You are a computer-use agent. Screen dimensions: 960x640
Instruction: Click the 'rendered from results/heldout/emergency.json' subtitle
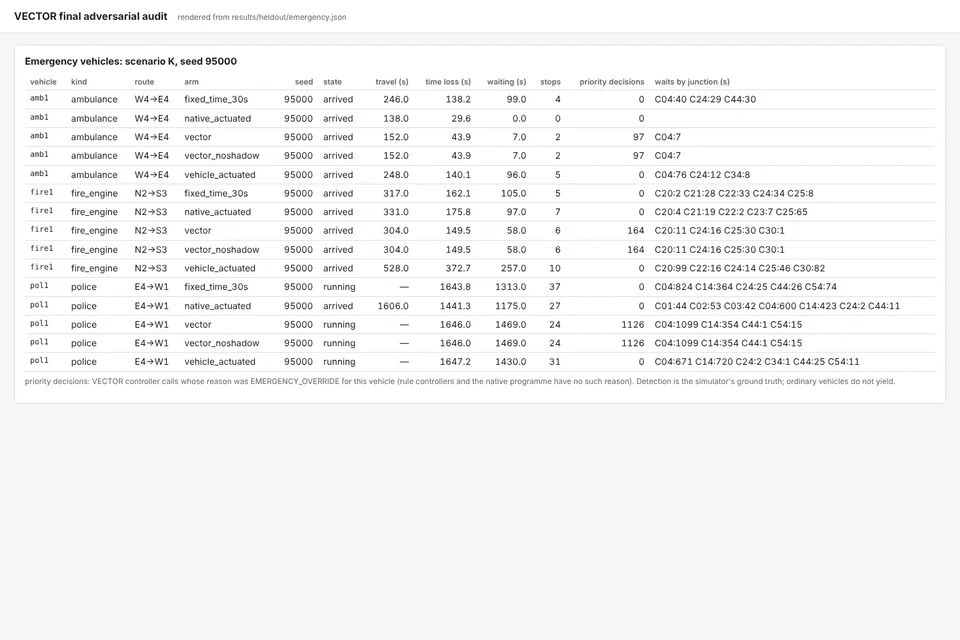click(262, 17)
